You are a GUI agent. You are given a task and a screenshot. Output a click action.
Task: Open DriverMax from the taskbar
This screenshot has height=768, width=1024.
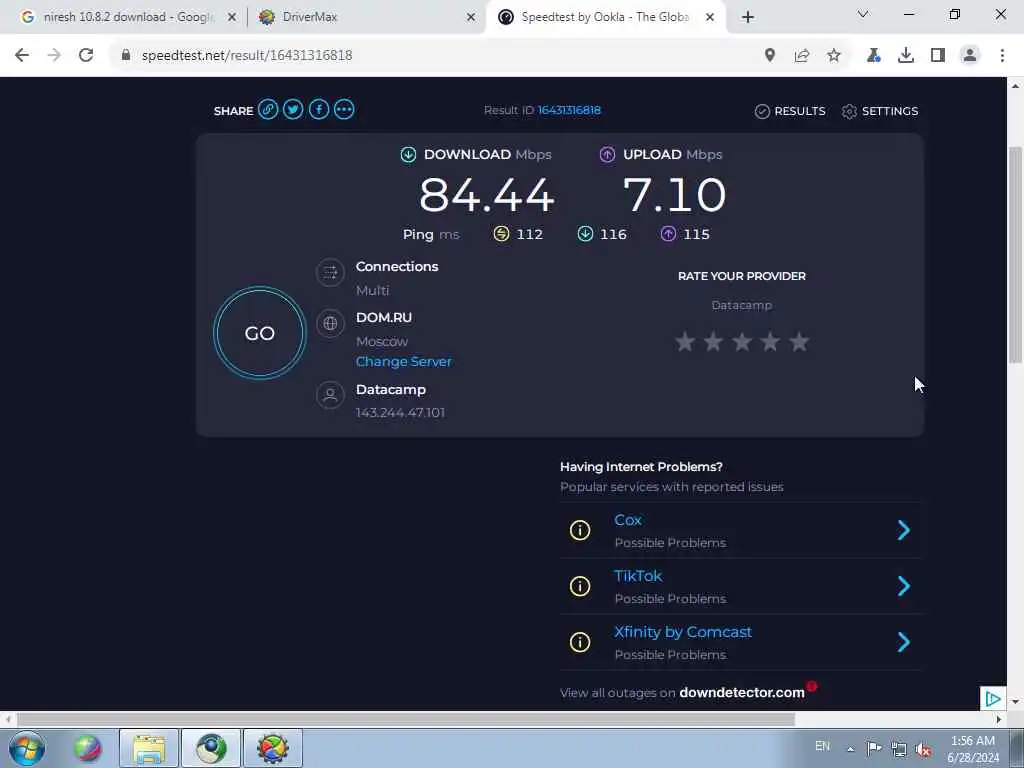click(272, 748)
